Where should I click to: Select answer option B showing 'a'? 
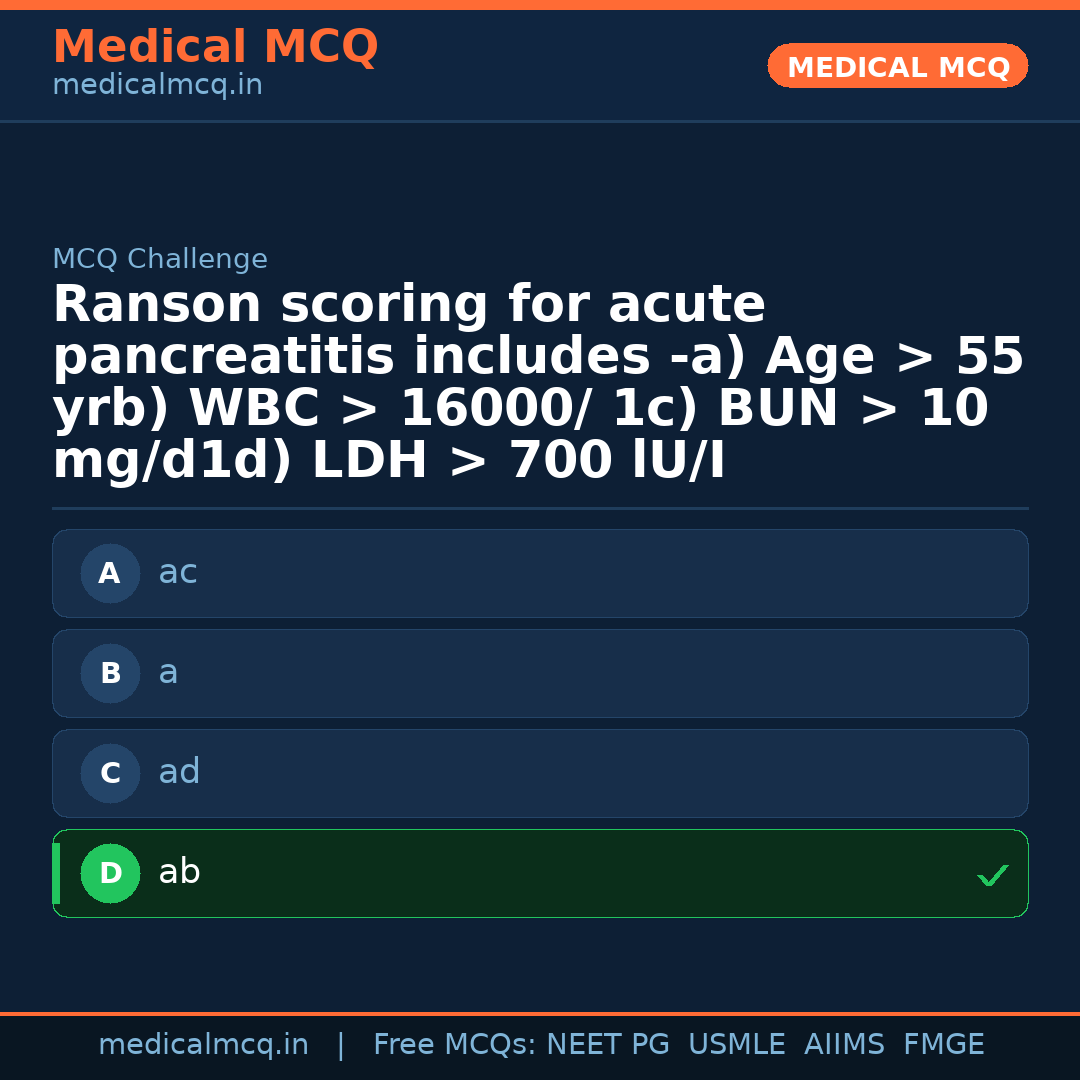[540, 673]
